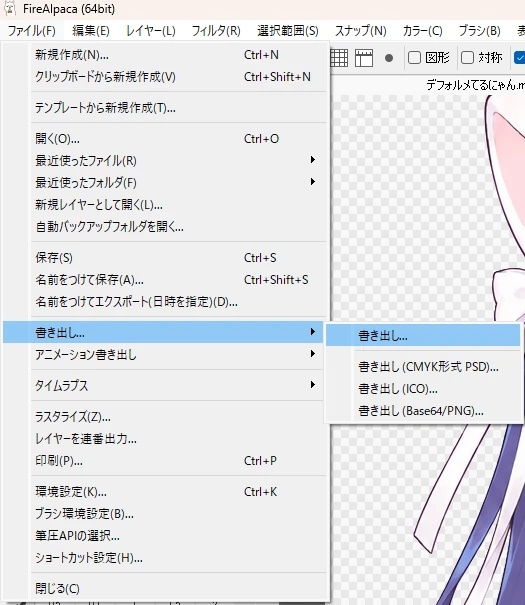525x605 pixels.
Task: Choose 書き出し (Base64/PNG)...
Action: 423,411
